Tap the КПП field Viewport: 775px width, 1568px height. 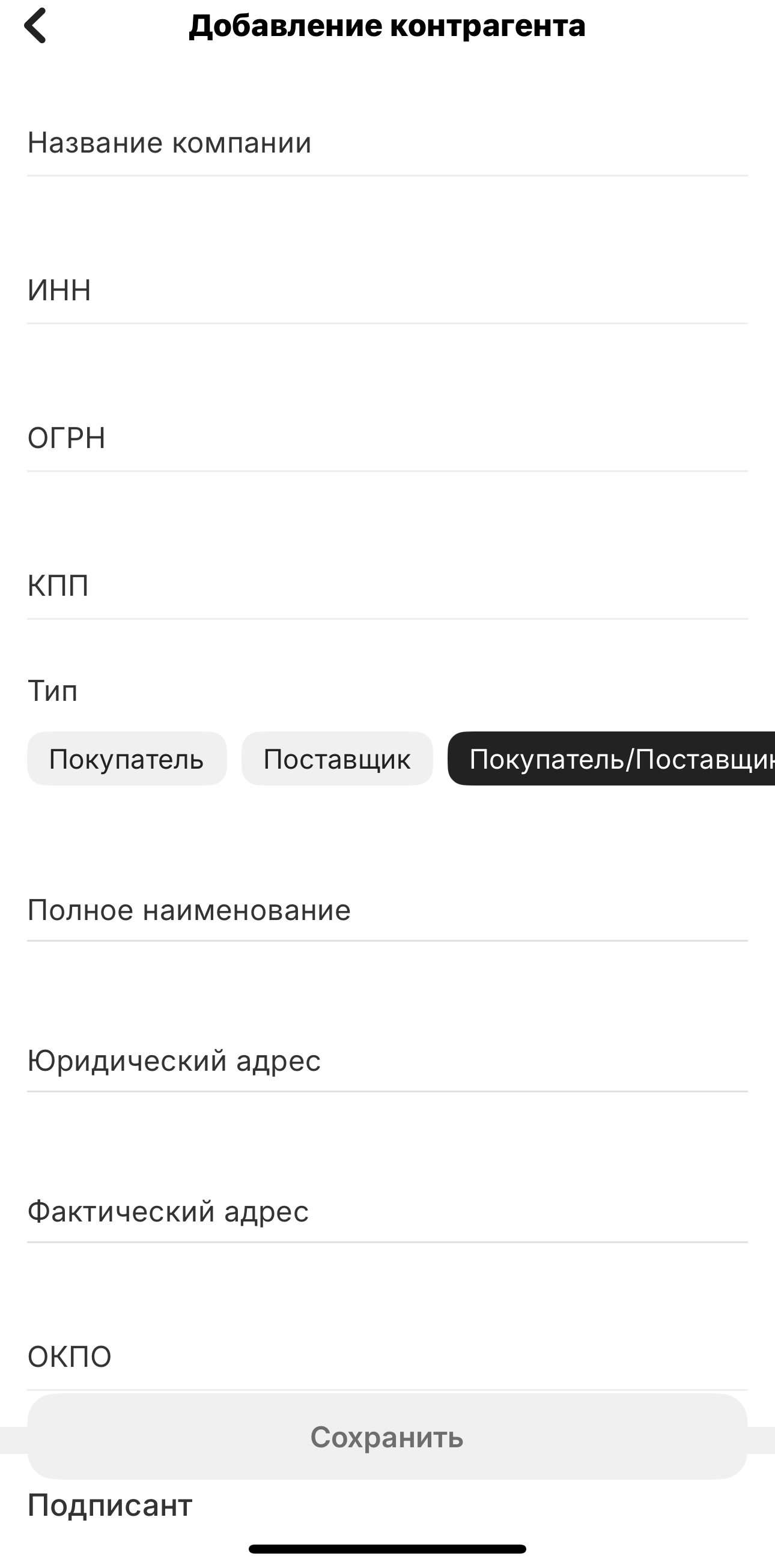387,586
